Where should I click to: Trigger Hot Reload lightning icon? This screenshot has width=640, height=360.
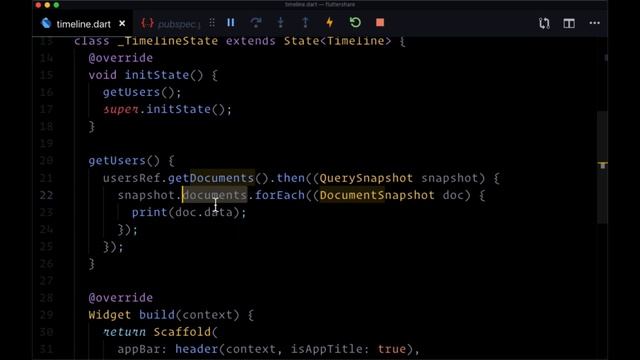point(329,23)
